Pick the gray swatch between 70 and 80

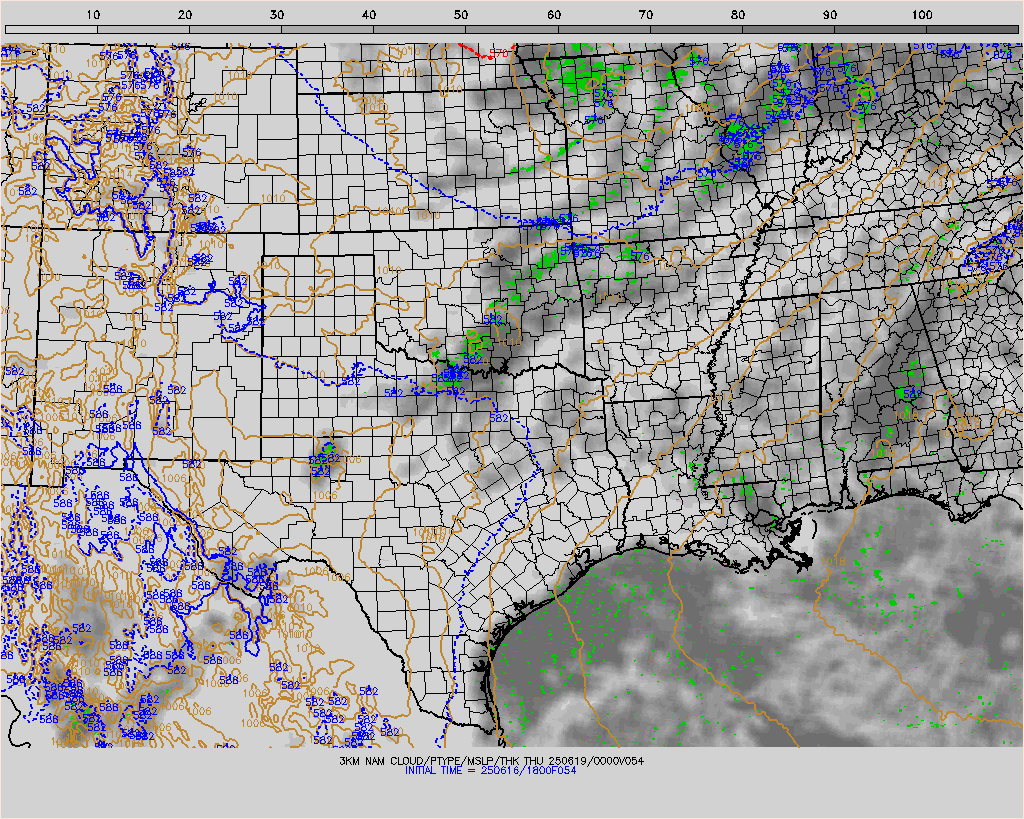(x=696, y=29)
